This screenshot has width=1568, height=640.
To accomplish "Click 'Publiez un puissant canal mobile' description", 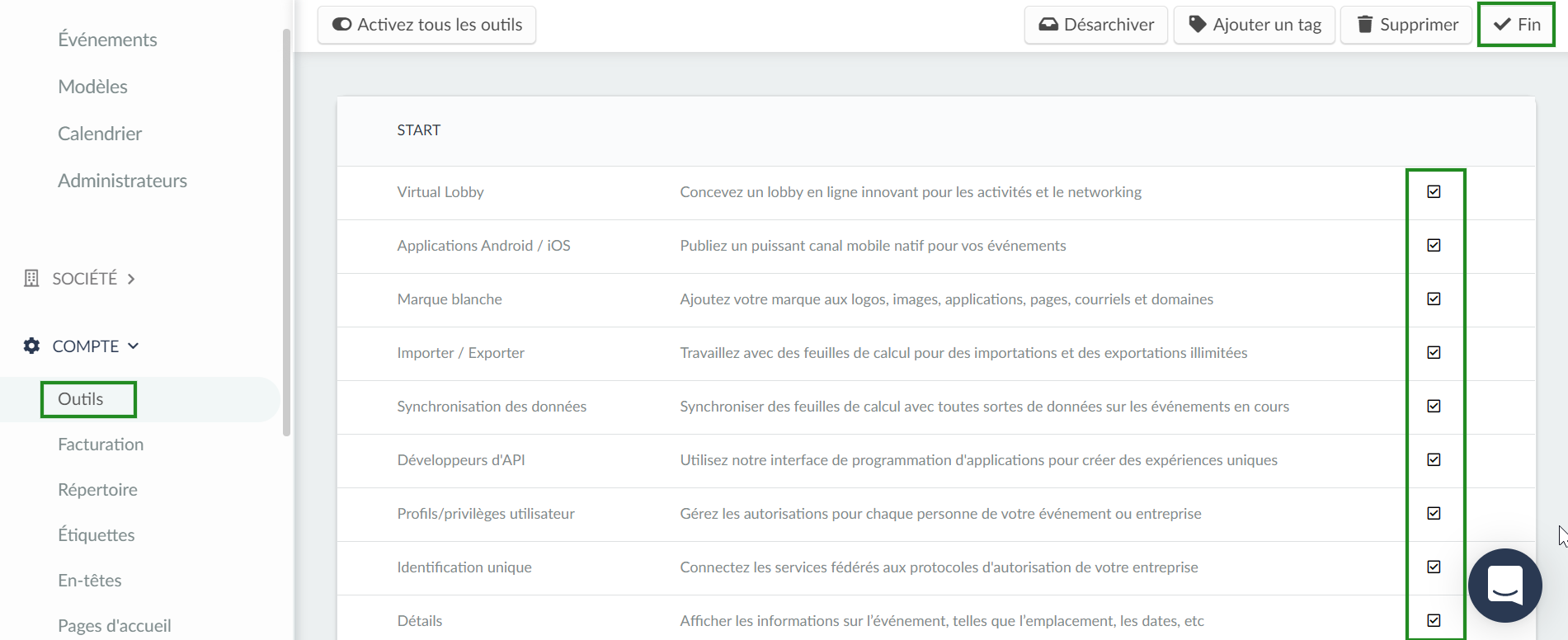I will point(873,246).
